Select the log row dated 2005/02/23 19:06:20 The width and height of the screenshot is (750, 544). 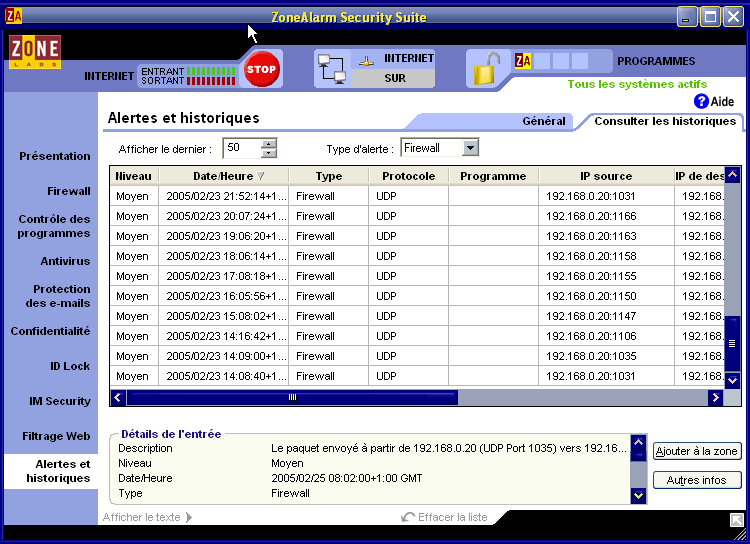[x=417, y=236]
